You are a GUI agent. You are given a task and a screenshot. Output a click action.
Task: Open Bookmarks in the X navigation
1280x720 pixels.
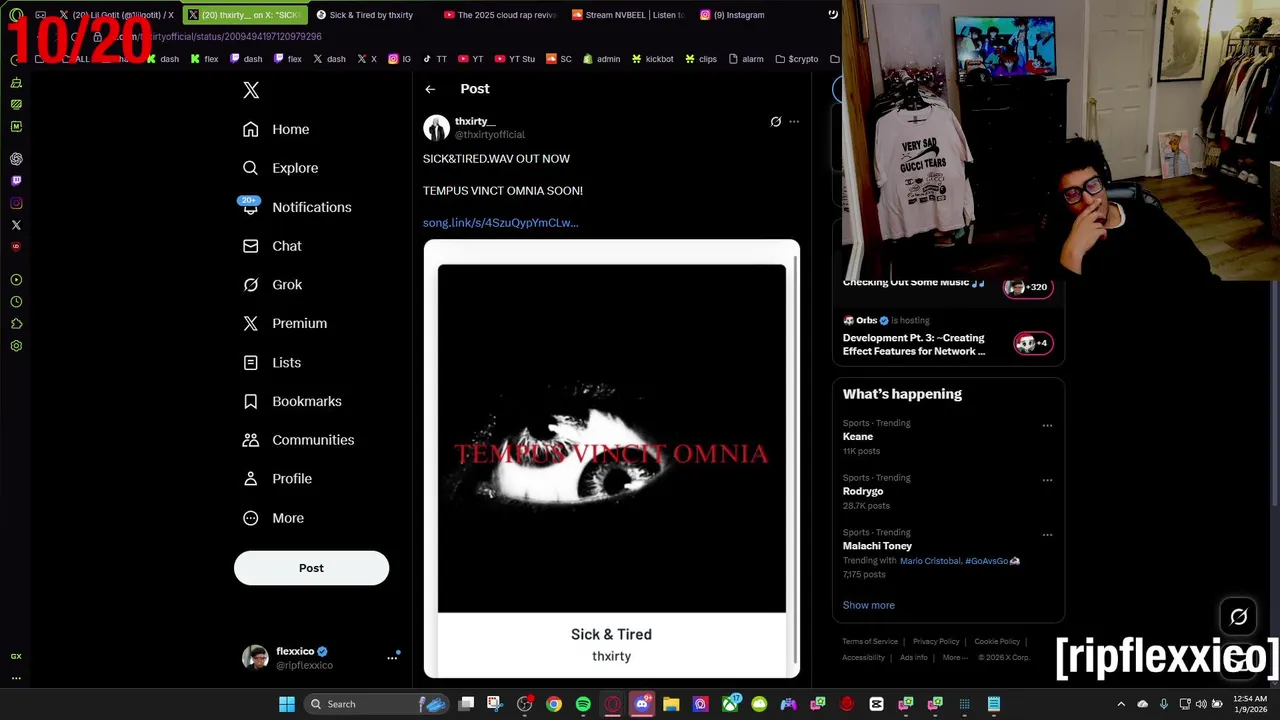point(292,401)
